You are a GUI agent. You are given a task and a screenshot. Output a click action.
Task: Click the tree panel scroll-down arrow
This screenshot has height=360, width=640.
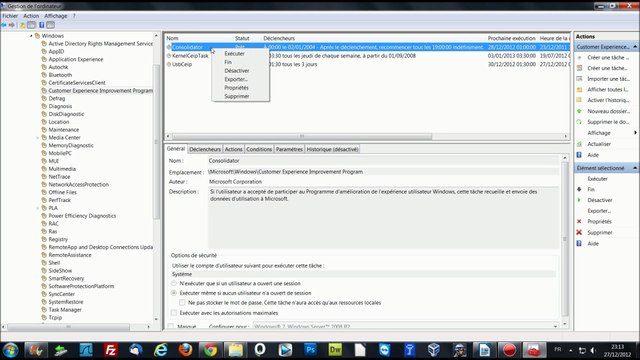point(156,319)
